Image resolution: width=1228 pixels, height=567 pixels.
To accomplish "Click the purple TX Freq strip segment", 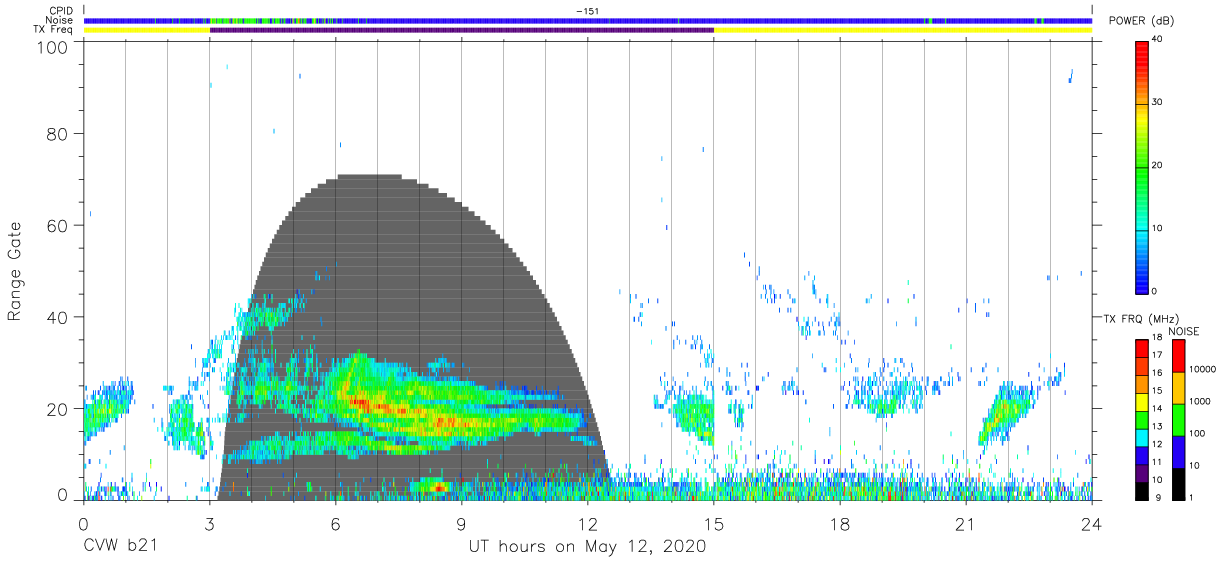I will coord(462,30).
